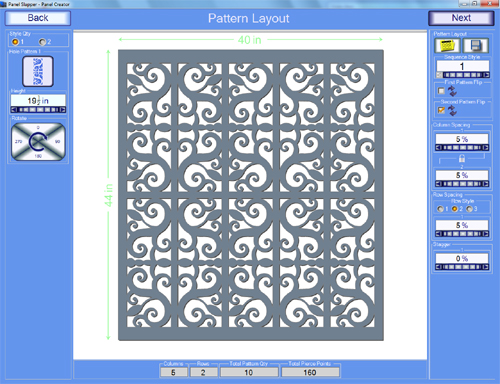The width and height of the screenshot is (500, 384).
Task: Increase Column Spacing 2 with right arrow
Action: [x=486, y=184]
